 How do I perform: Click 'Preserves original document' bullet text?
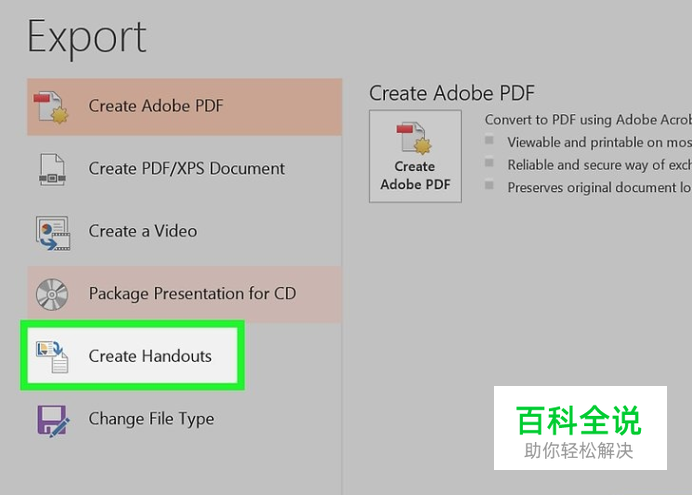tap(599, 188)
